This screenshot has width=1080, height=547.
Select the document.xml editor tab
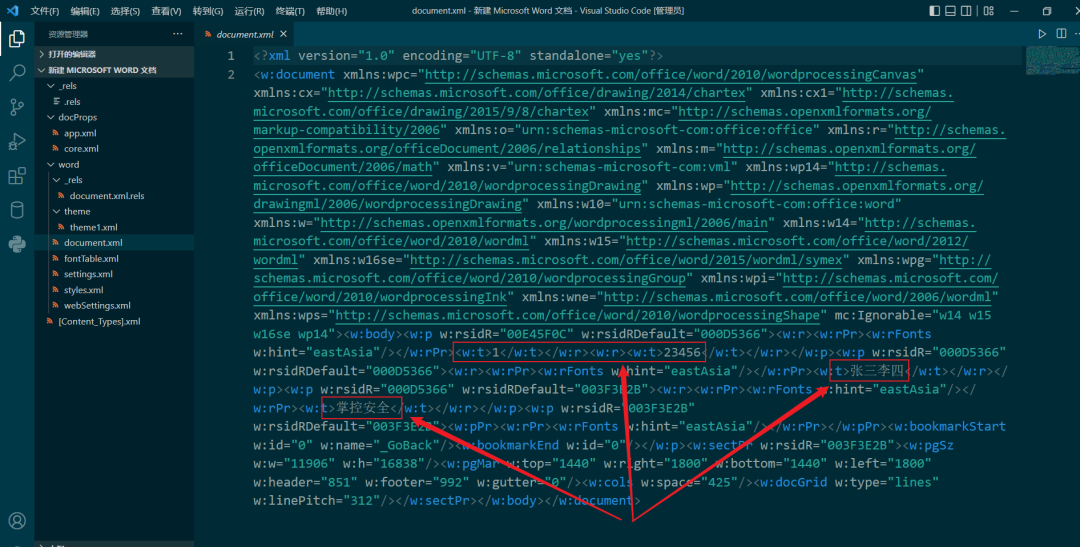245,34
